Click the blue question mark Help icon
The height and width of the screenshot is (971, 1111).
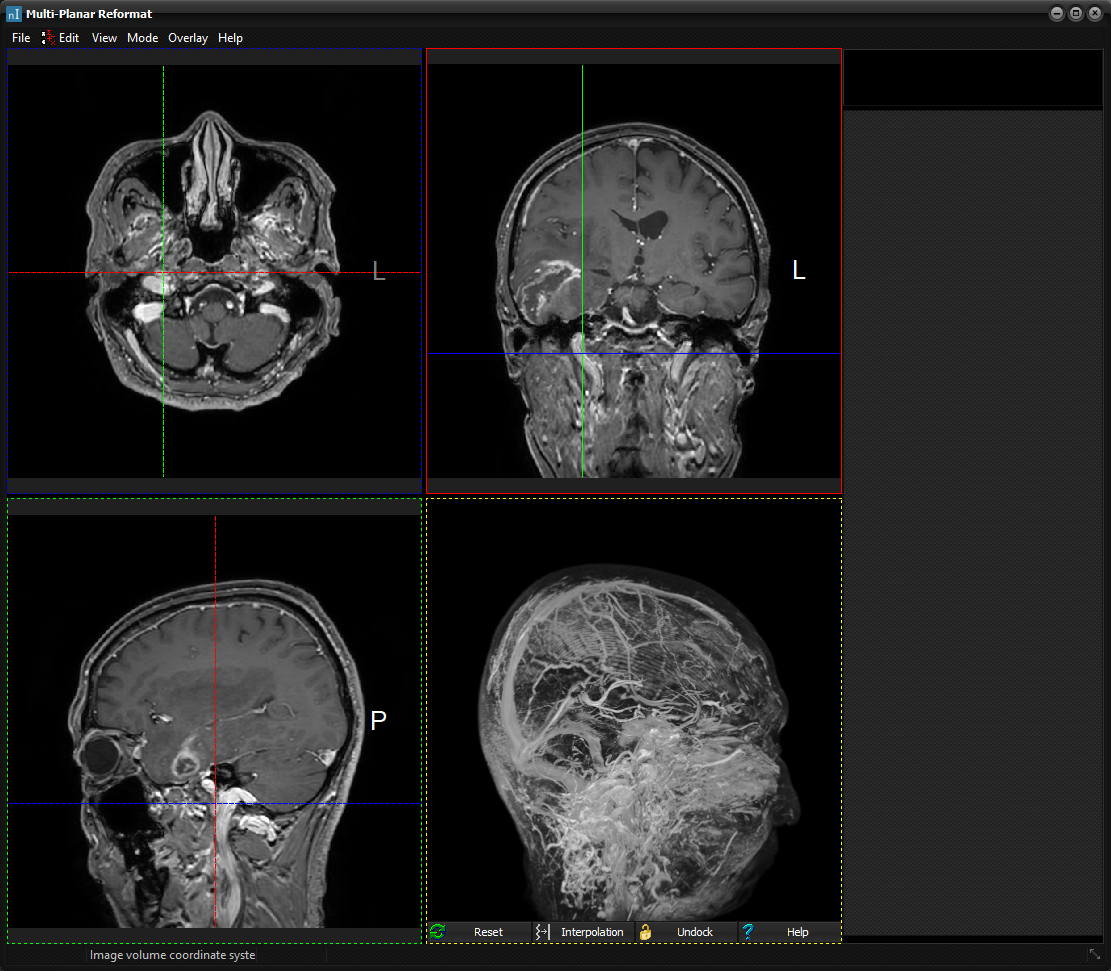(x=748, y=932)
